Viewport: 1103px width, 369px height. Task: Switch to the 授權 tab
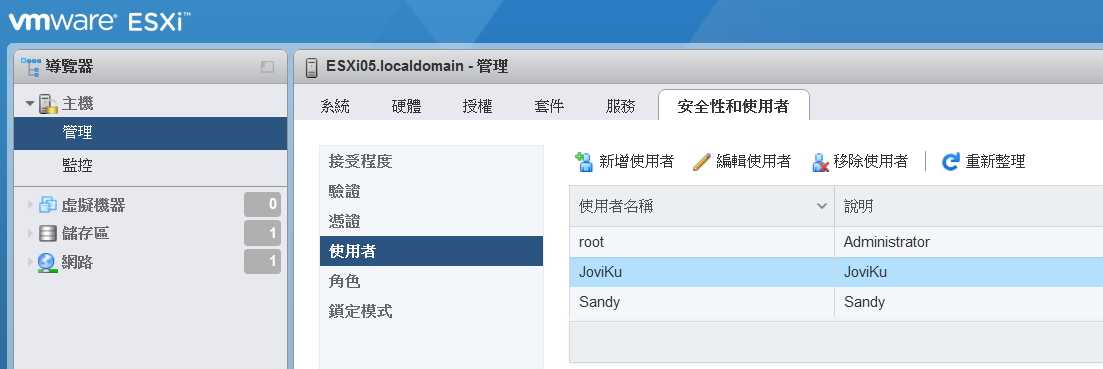click(x=478, y=106)
